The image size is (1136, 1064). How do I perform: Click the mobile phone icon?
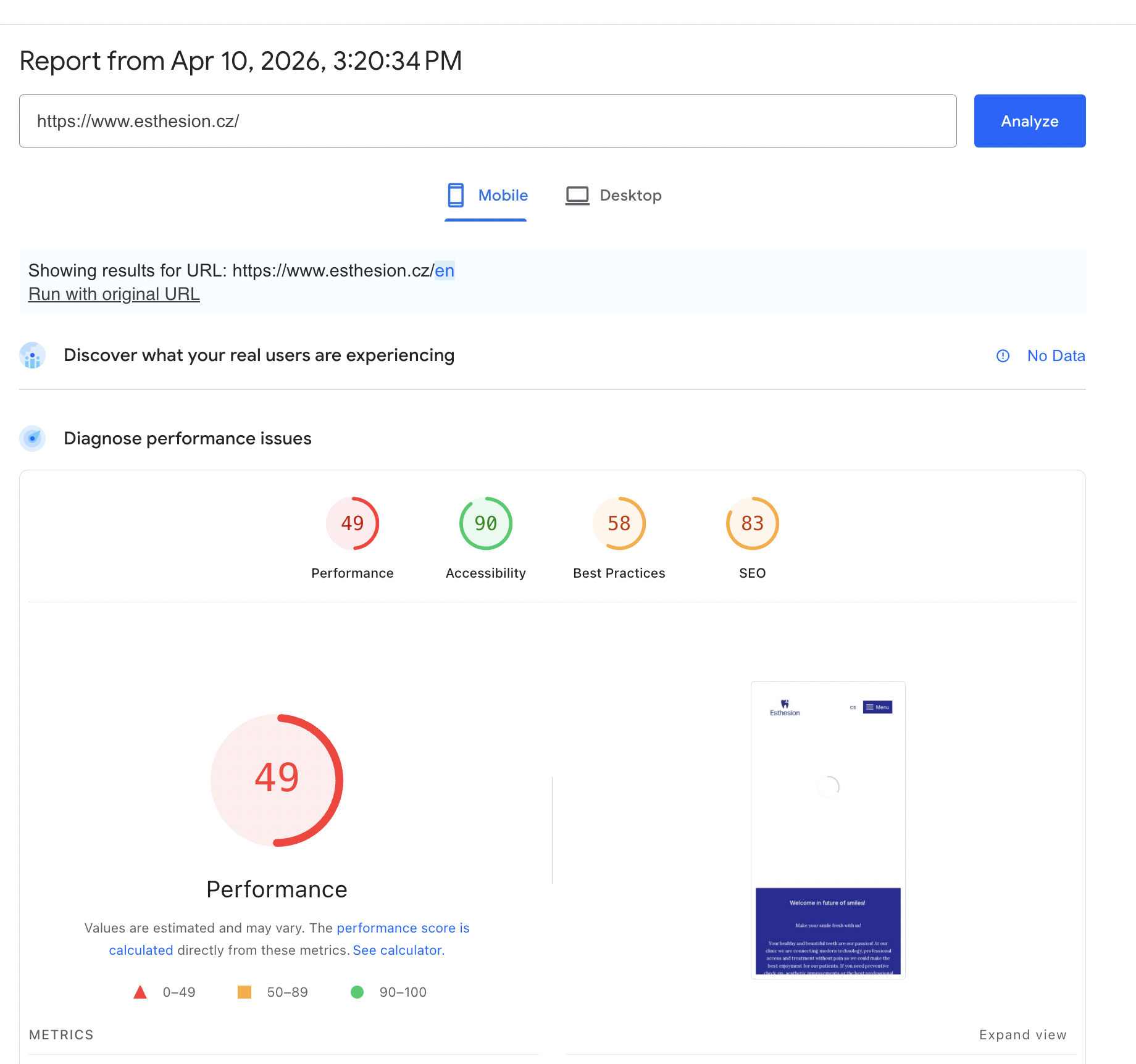[x=456, y=195]
